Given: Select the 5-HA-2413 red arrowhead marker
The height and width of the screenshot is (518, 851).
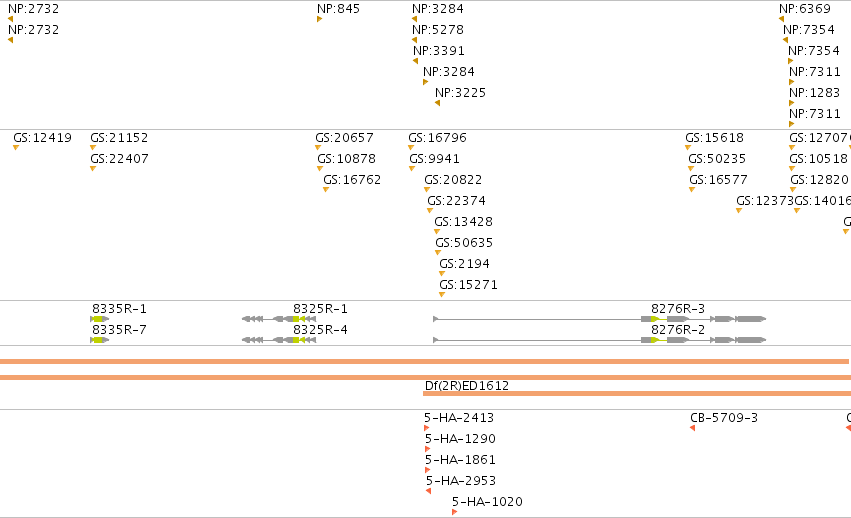Looking at the screenshot, I should point(427,428).
